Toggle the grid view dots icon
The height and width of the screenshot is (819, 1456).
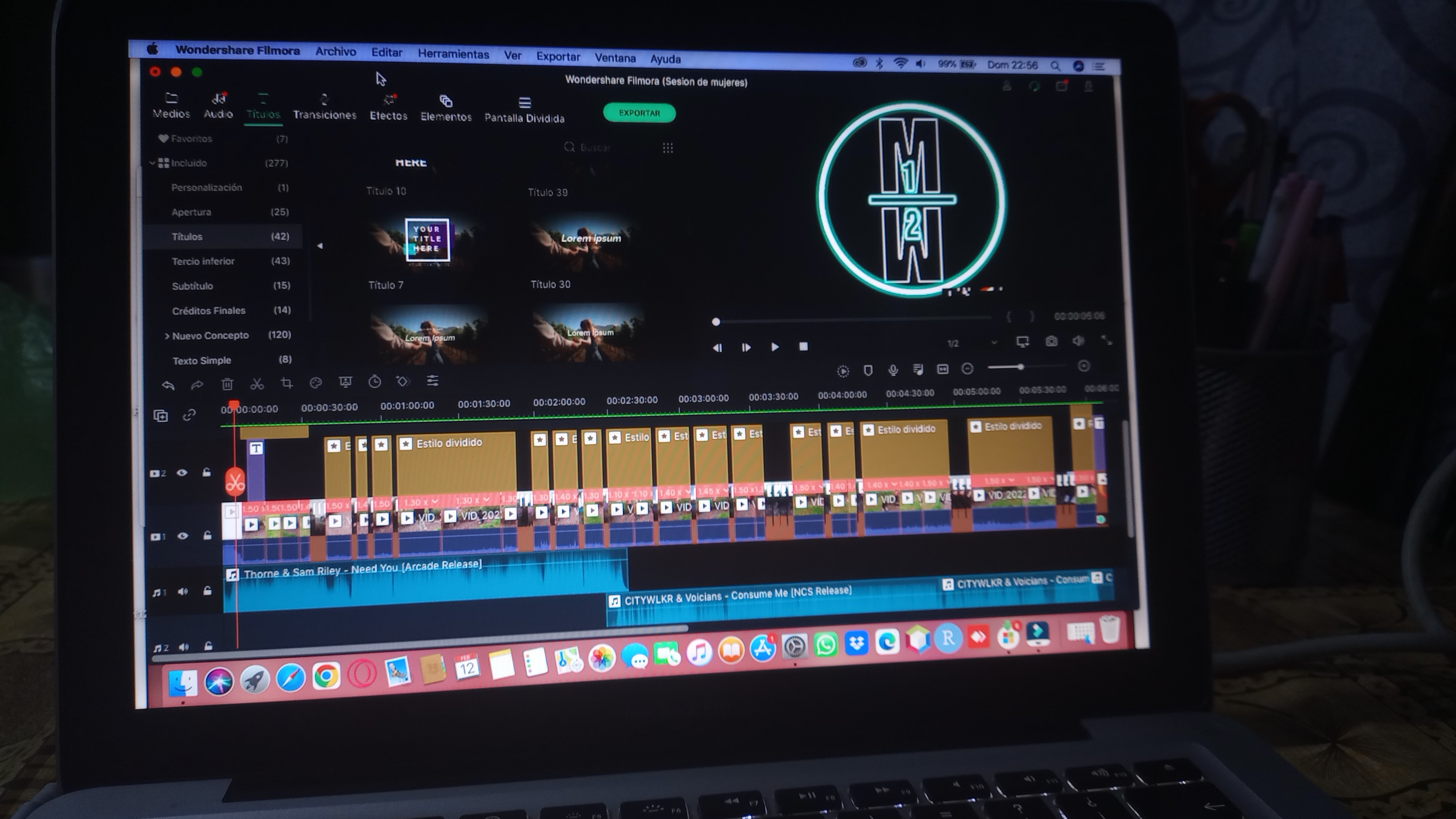pos(668,148)
